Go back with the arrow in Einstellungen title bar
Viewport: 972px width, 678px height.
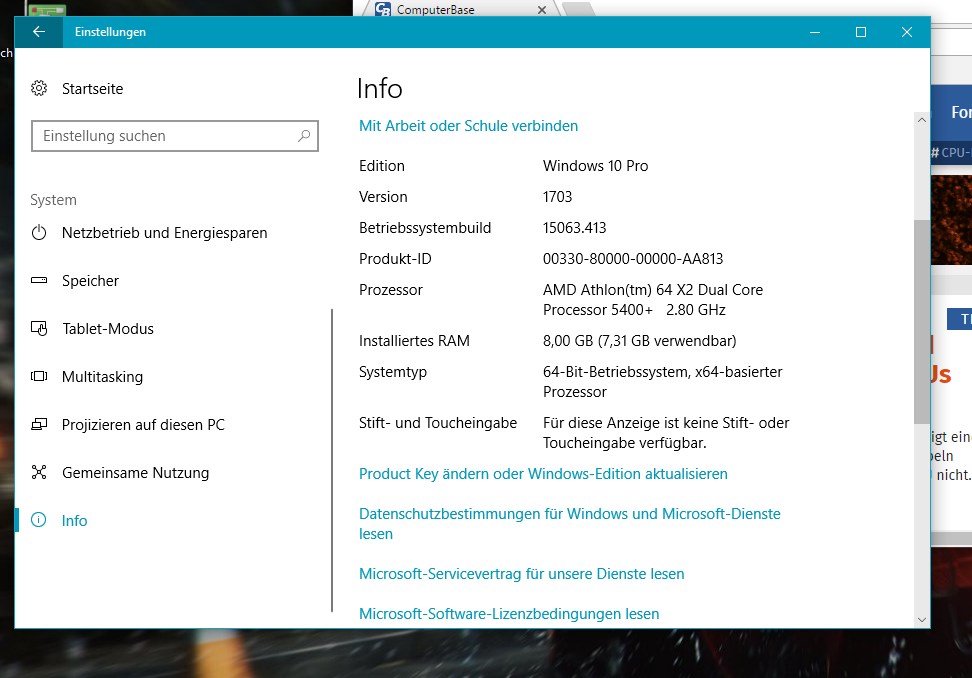pos(38,32)
